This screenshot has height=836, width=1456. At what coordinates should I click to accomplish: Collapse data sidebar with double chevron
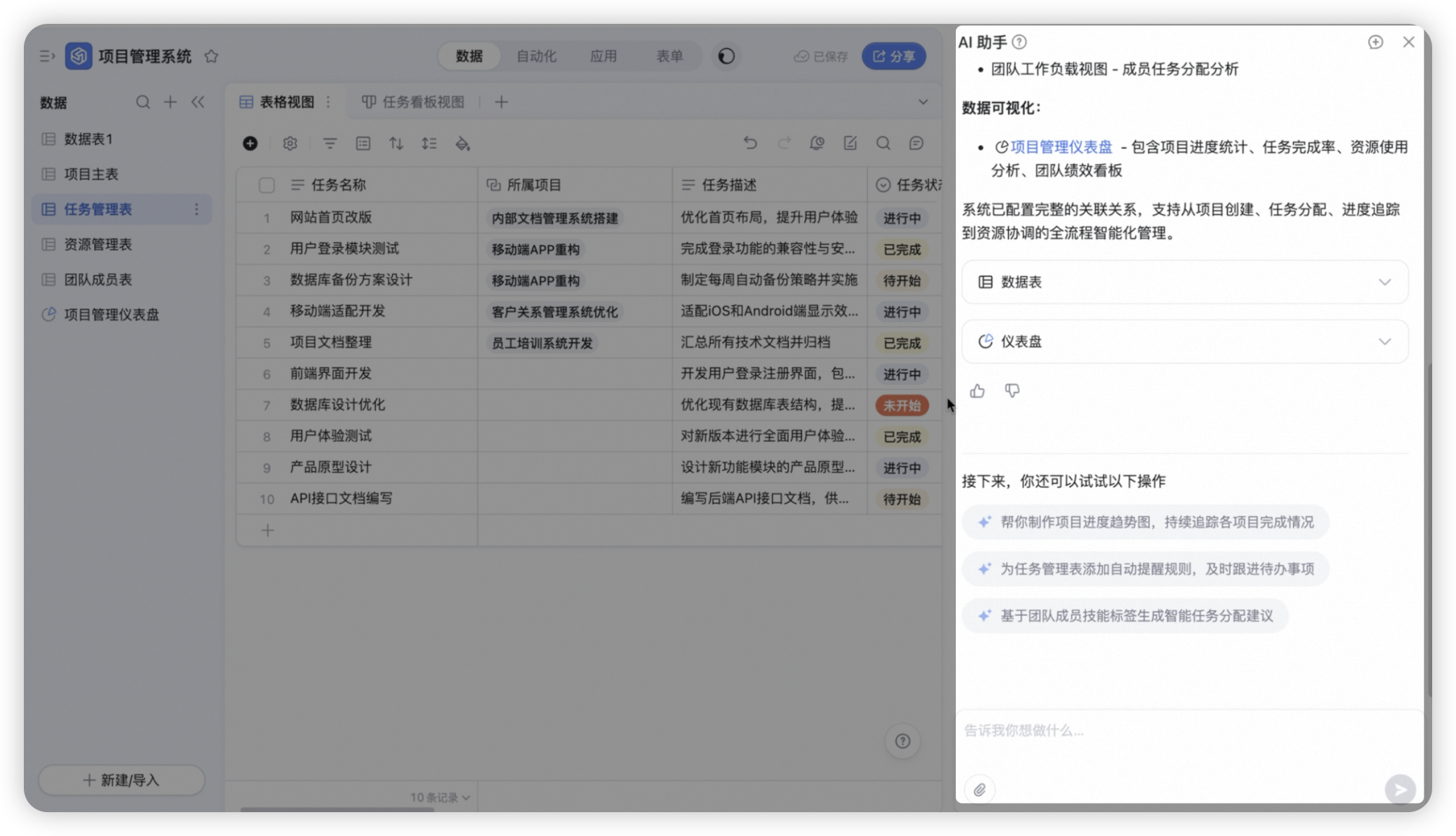click(197, 102)
